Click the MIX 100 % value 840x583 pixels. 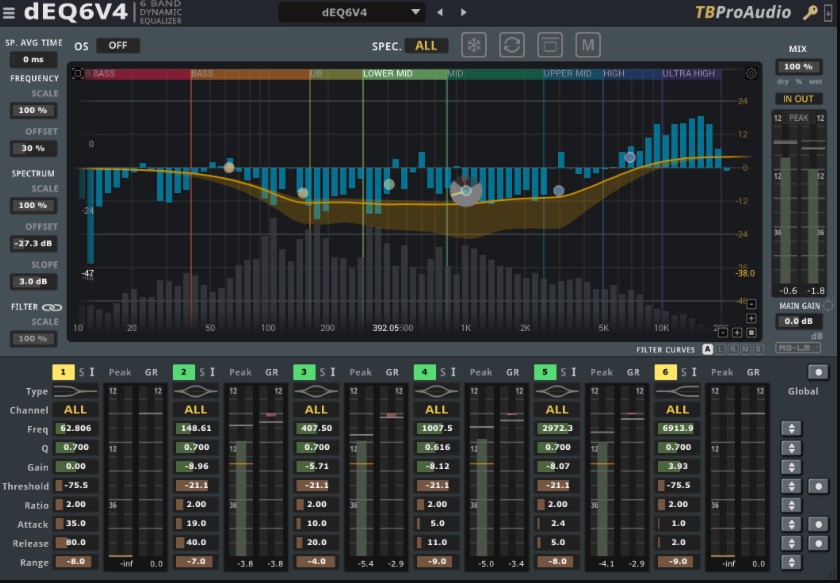click(798, 66)
